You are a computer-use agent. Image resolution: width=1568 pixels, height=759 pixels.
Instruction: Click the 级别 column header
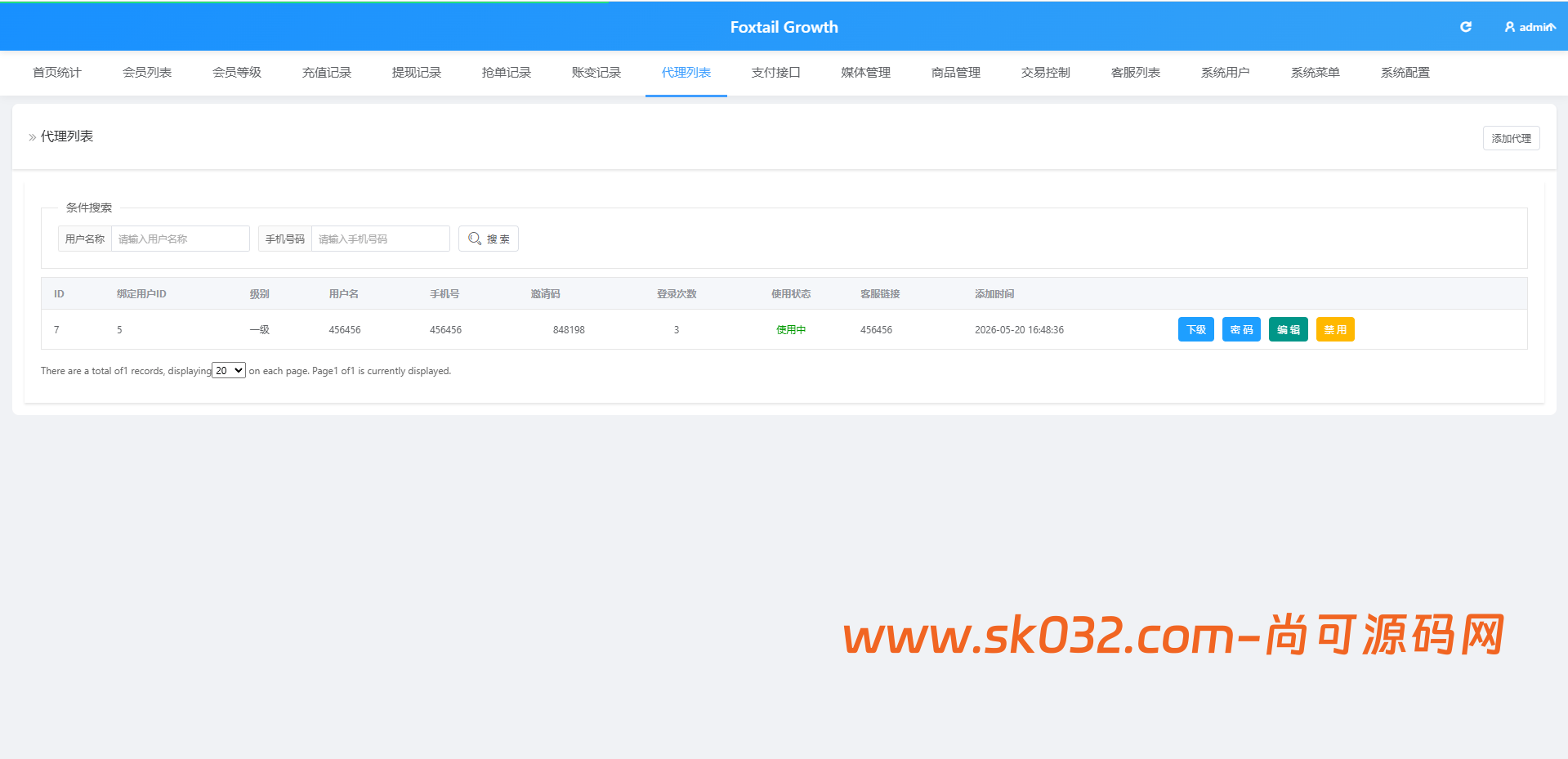pos(259,294)
